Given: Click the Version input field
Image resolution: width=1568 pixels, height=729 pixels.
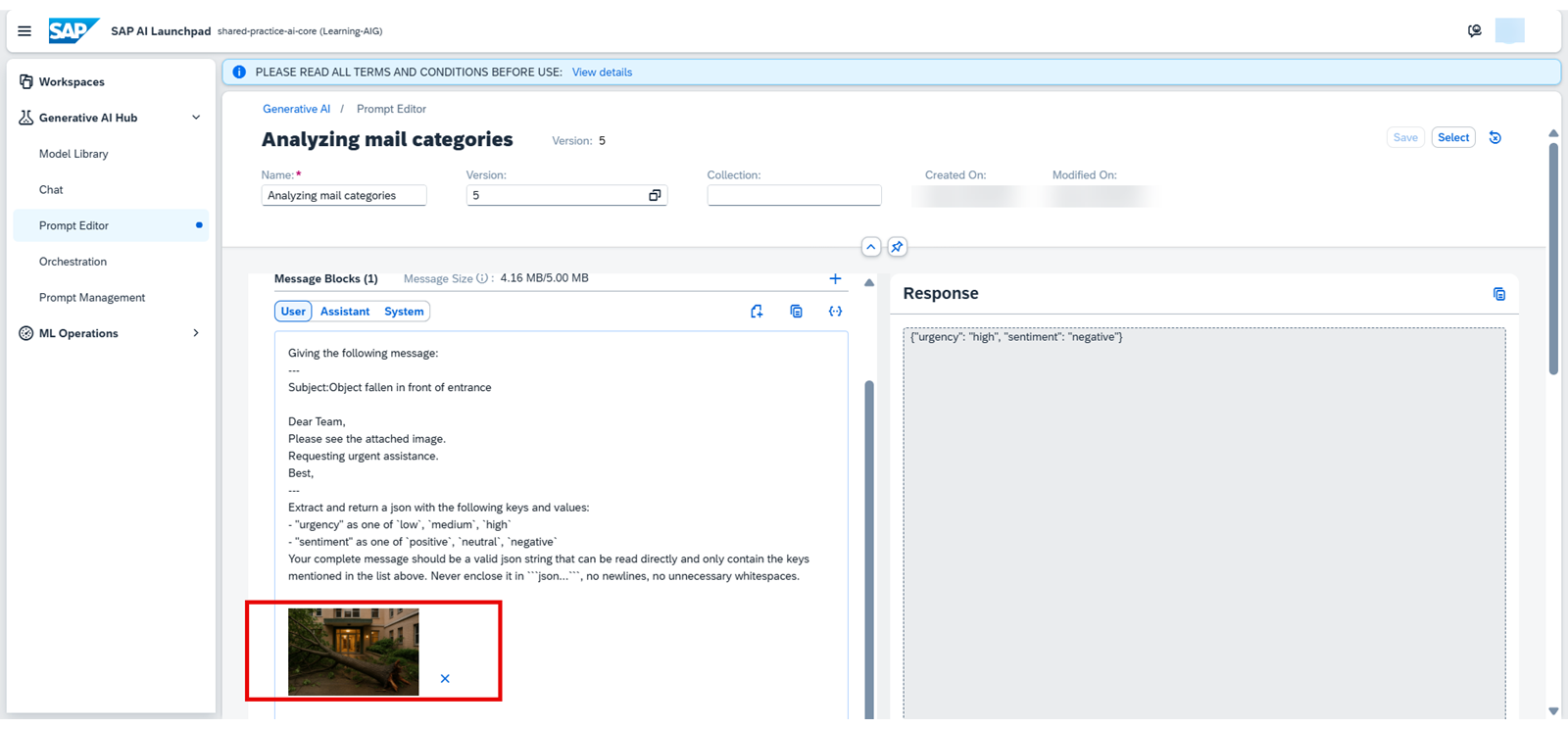Looking at the screenshot, I should (566, 196).
